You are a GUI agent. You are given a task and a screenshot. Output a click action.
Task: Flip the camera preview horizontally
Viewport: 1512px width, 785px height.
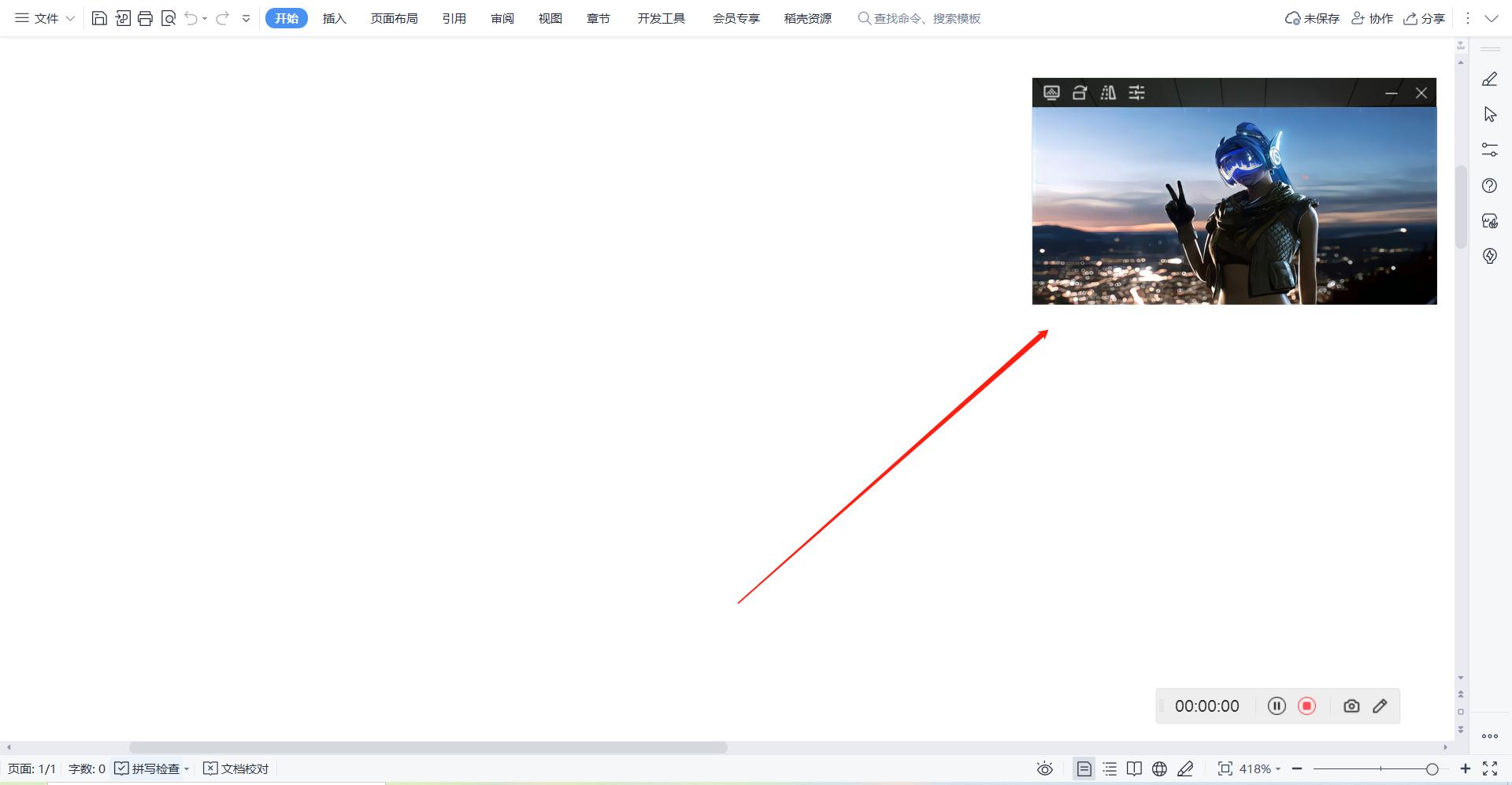pyautogui.click(x=1108, y=92)
